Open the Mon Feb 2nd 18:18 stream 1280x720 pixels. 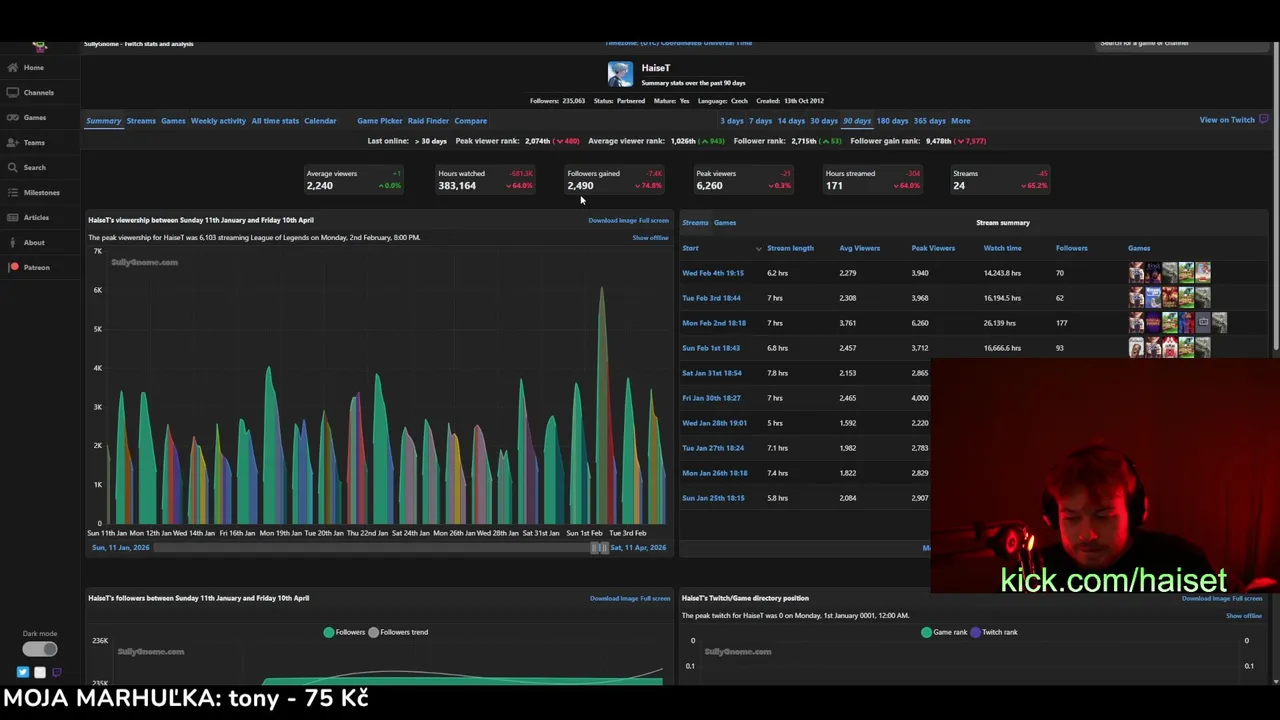click(714, 323)
